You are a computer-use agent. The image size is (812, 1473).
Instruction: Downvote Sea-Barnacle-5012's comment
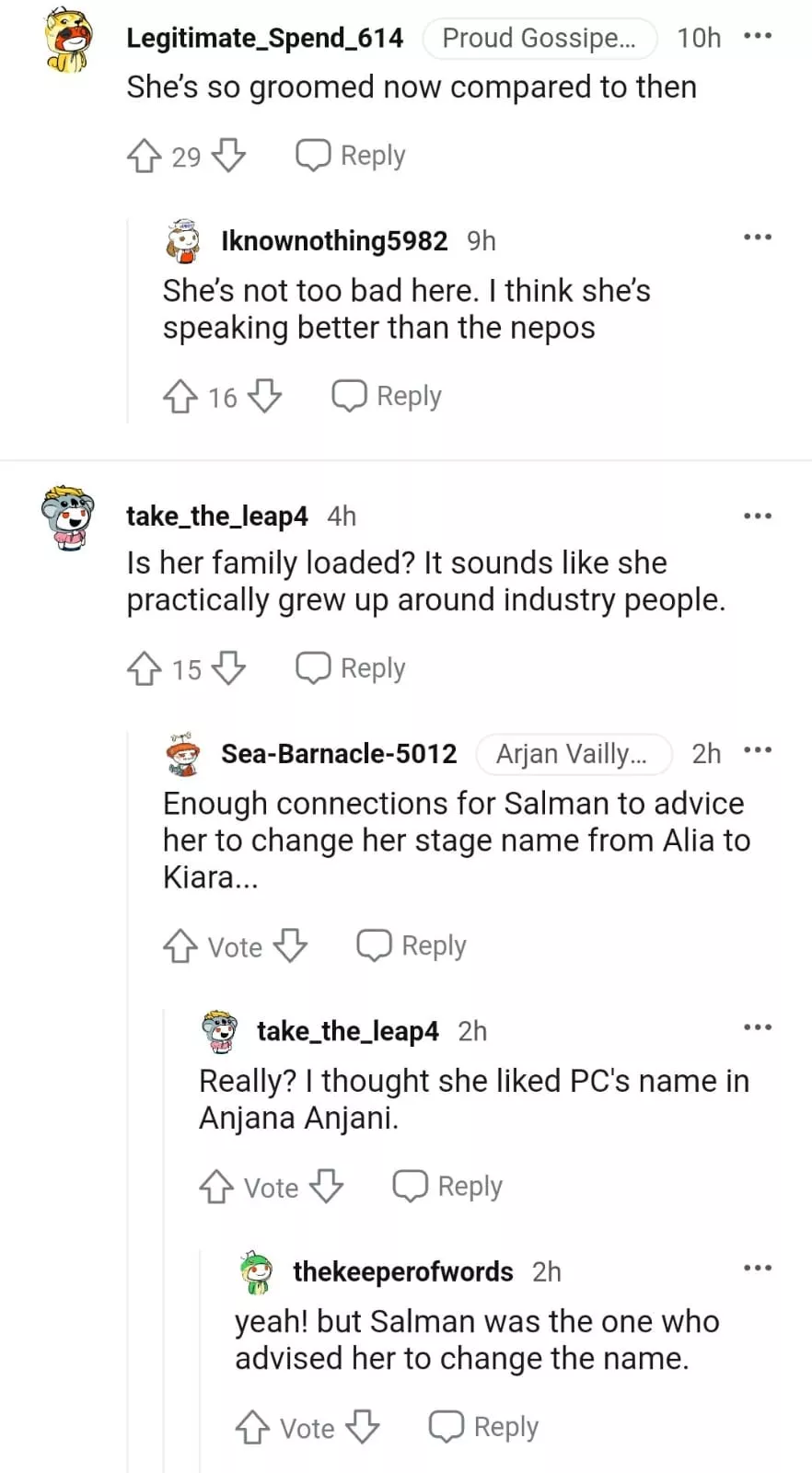[x=291, y=945]
